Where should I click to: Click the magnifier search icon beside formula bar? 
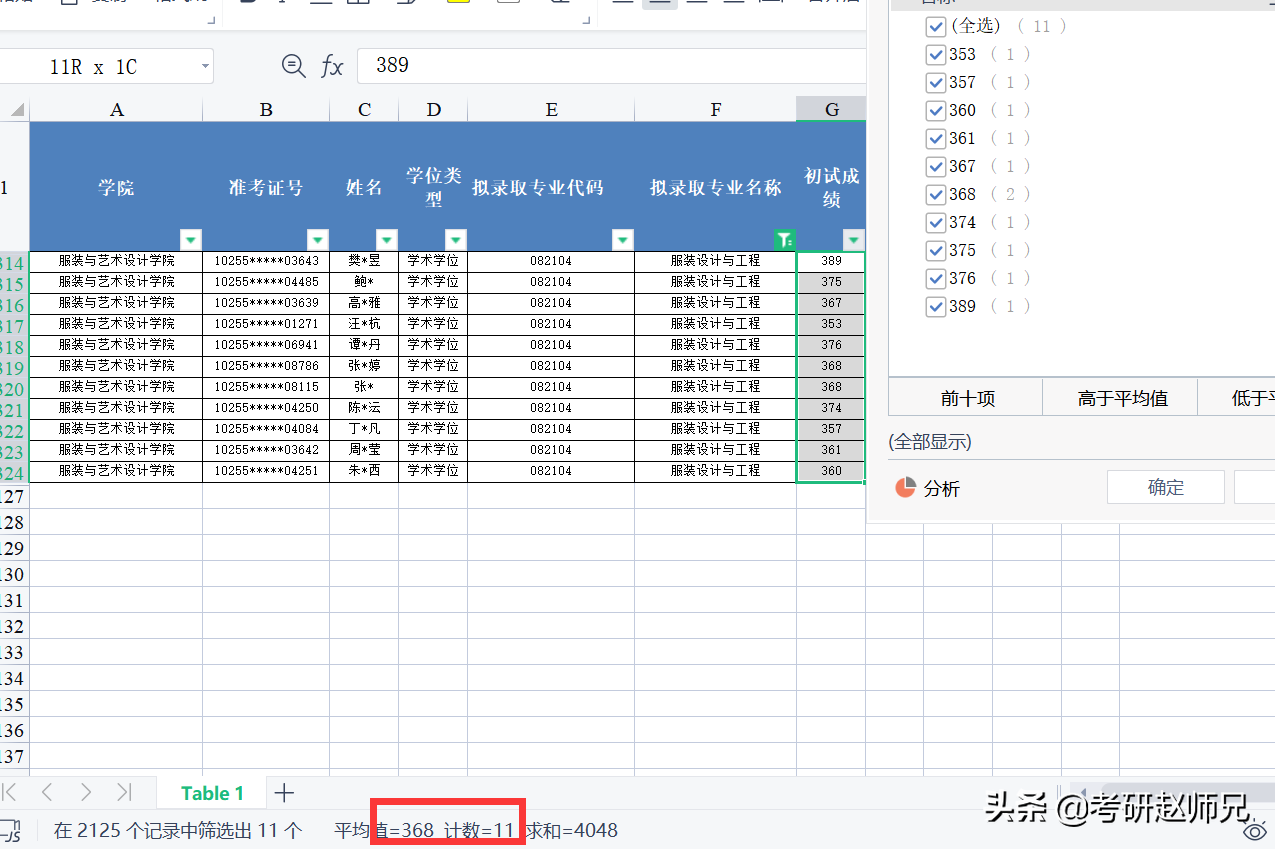(x=293, y=65)
